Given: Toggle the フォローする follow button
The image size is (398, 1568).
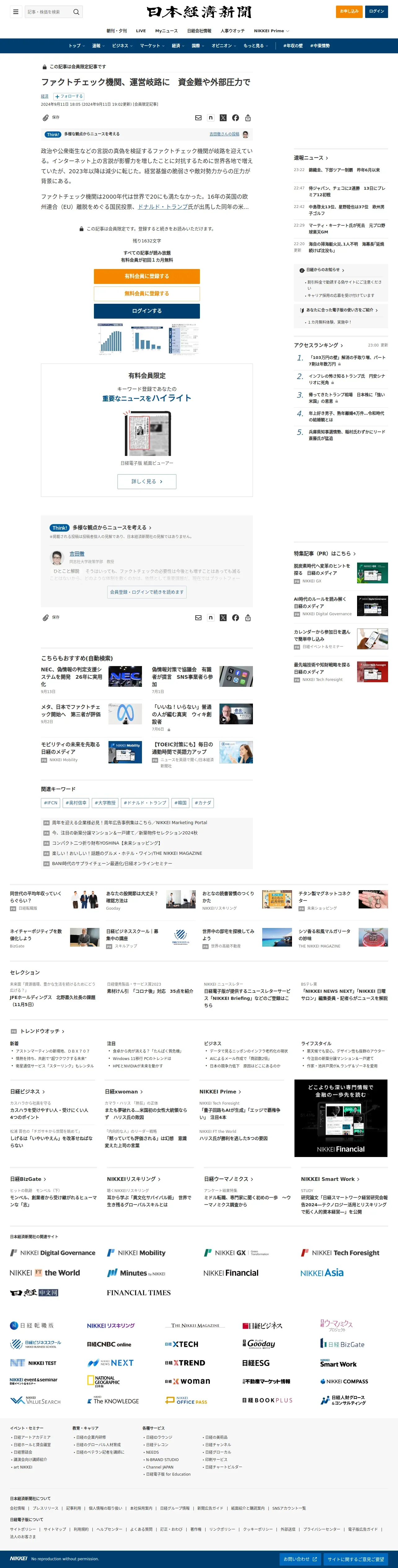Looking at the screenshot, I should (69, 96).
